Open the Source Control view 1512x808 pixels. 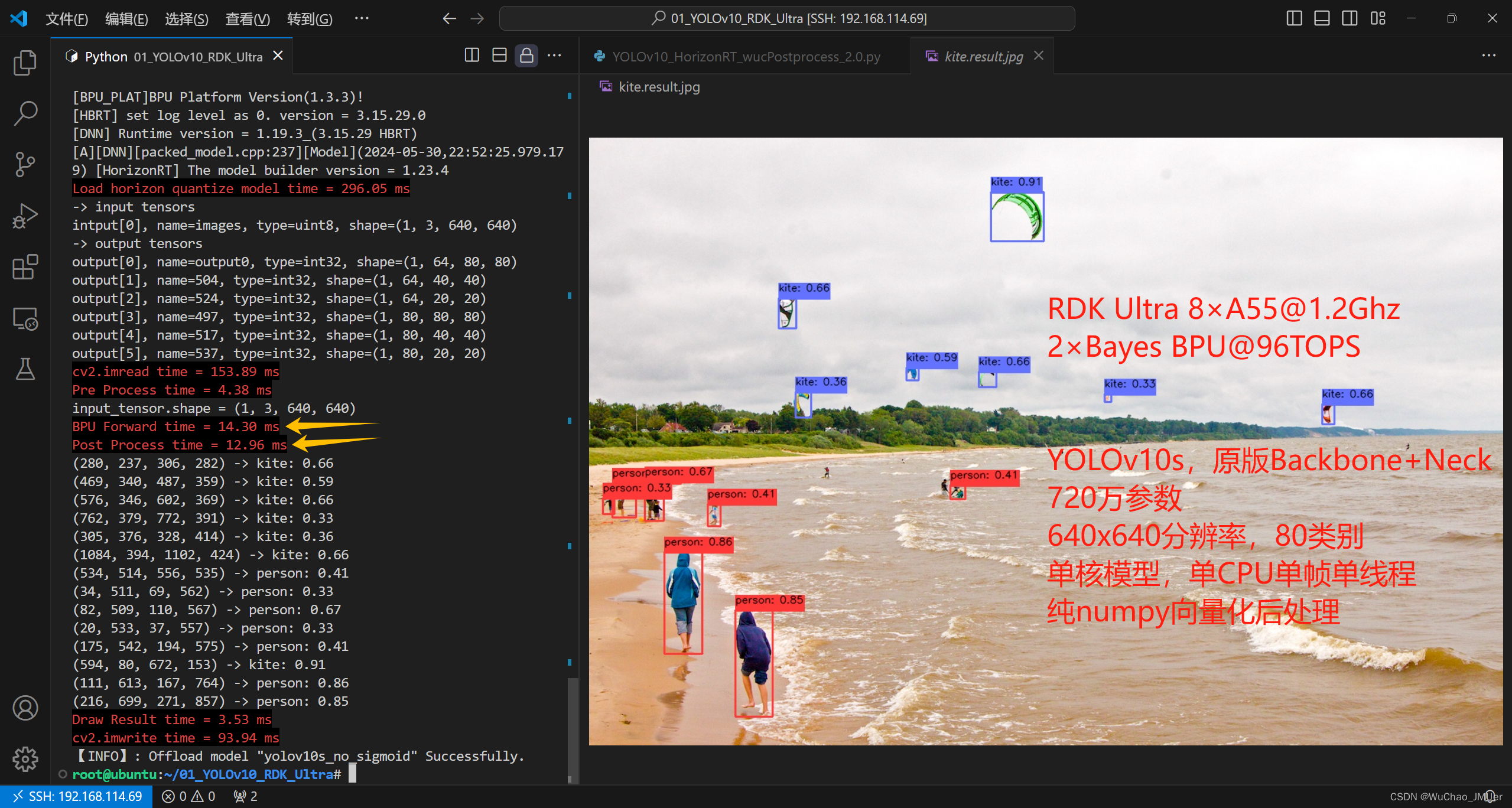25,164
